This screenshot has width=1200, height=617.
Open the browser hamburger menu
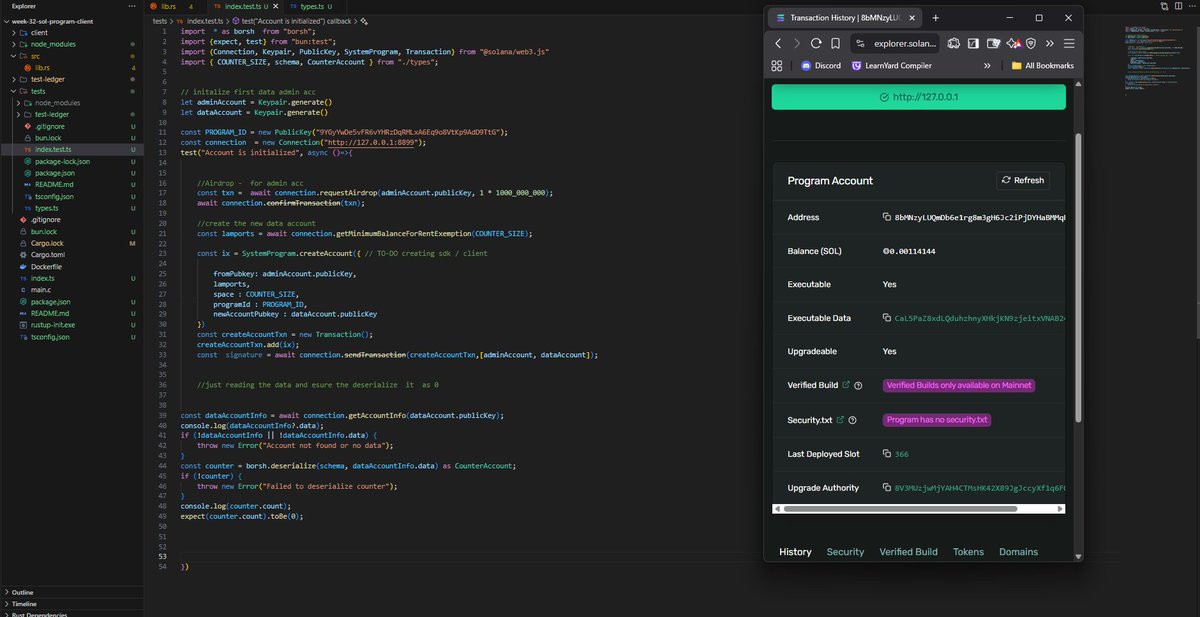point(1069,43)
